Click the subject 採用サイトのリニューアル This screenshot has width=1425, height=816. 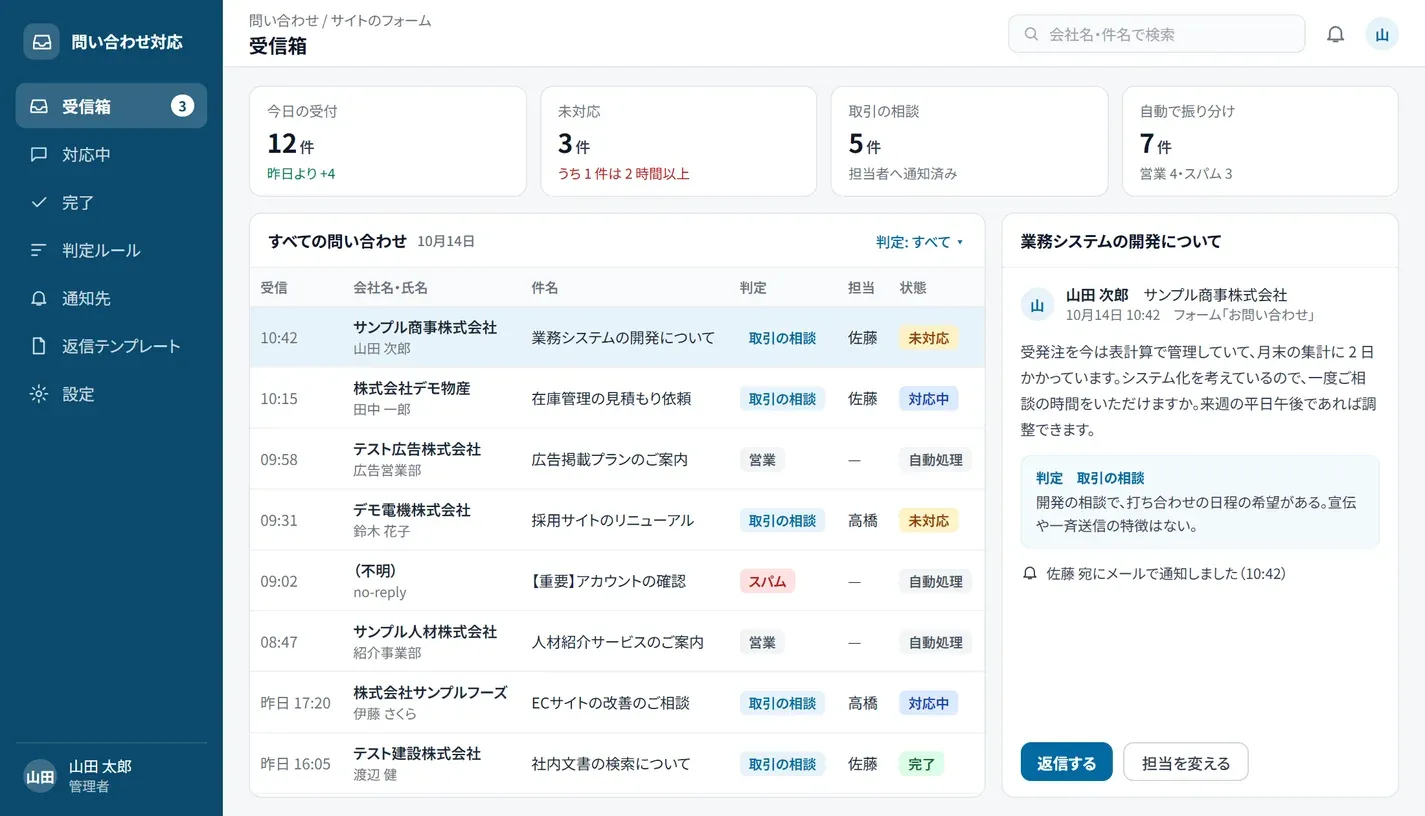(x=612, y=521)
